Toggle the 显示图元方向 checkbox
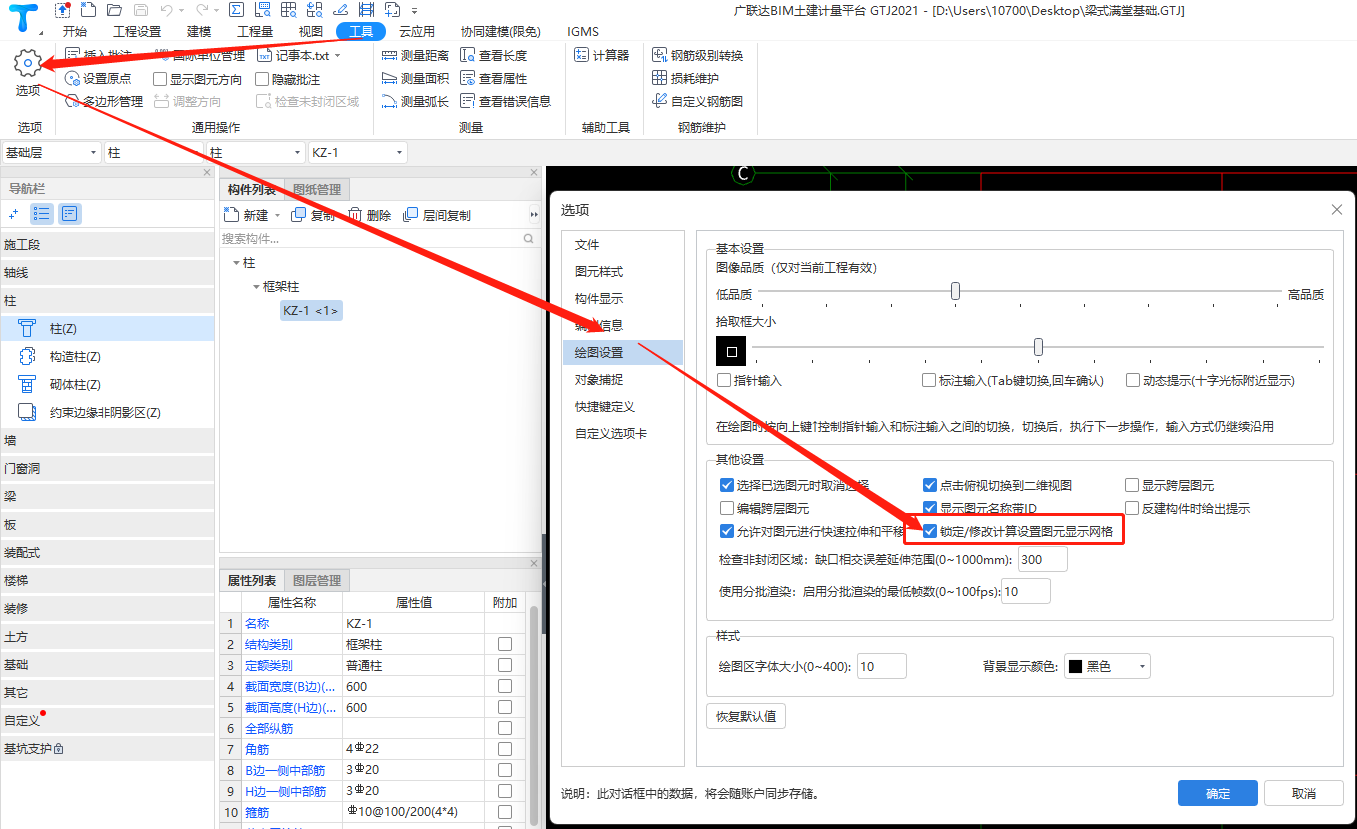The width and height of the screenshot is (1357, 829). point(160,79)
